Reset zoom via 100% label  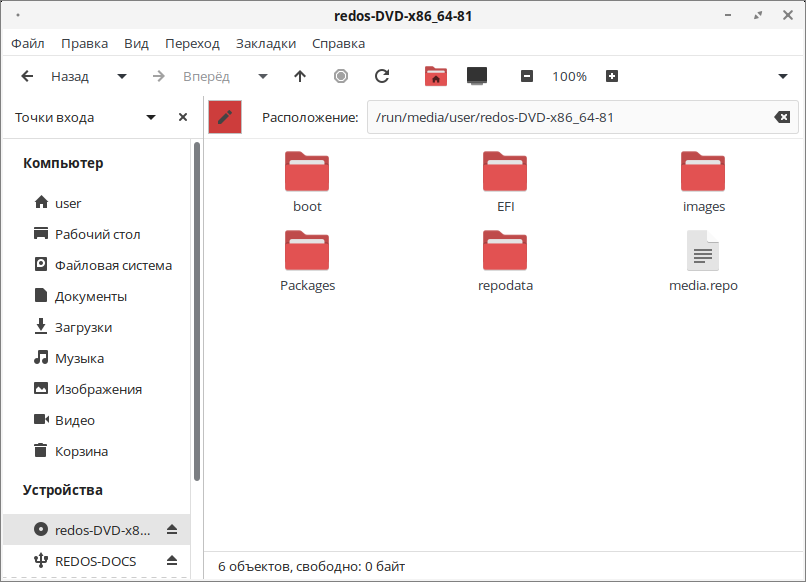(x=569, y=77)
